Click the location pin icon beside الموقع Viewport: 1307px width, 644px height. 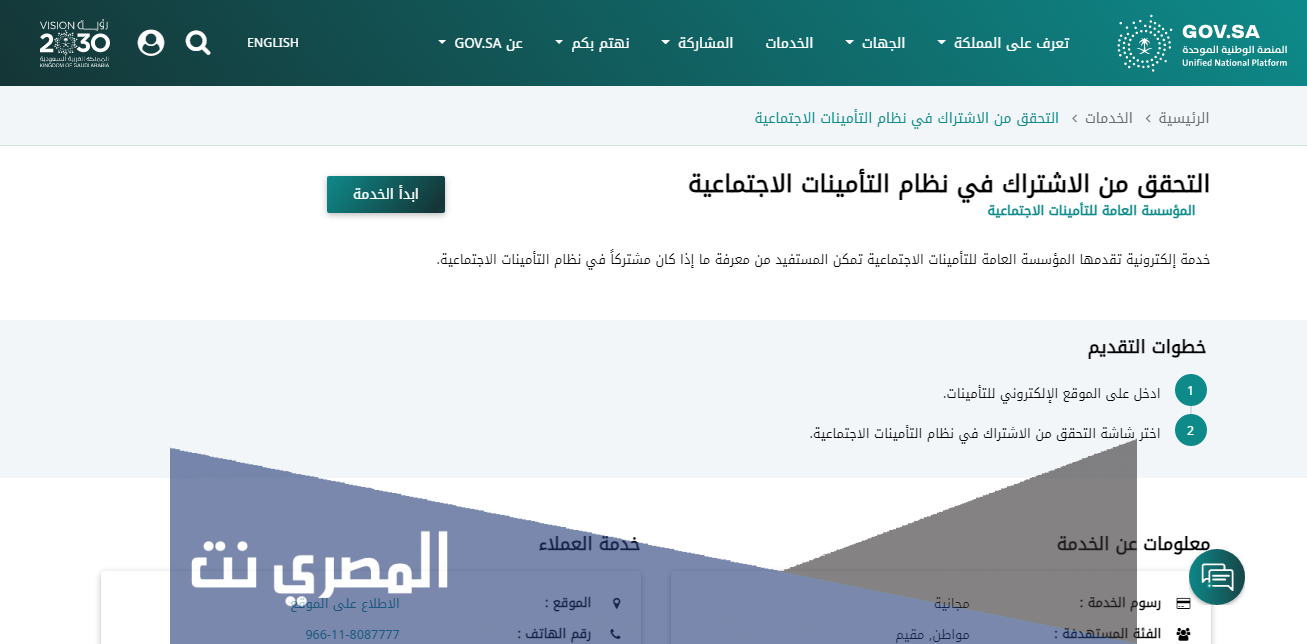616,603
